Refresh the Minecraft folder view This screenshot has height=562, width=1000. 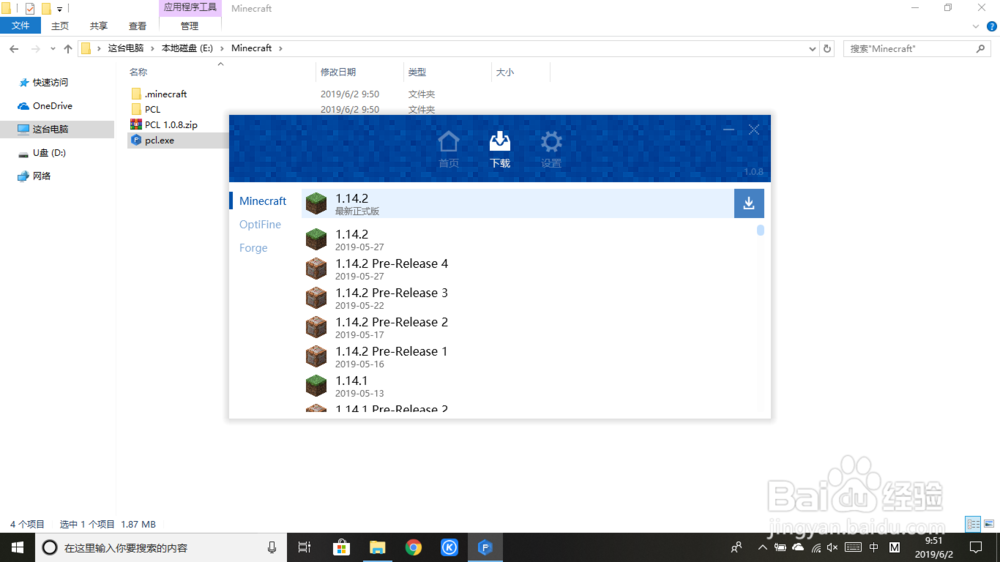tap(827, 48)
